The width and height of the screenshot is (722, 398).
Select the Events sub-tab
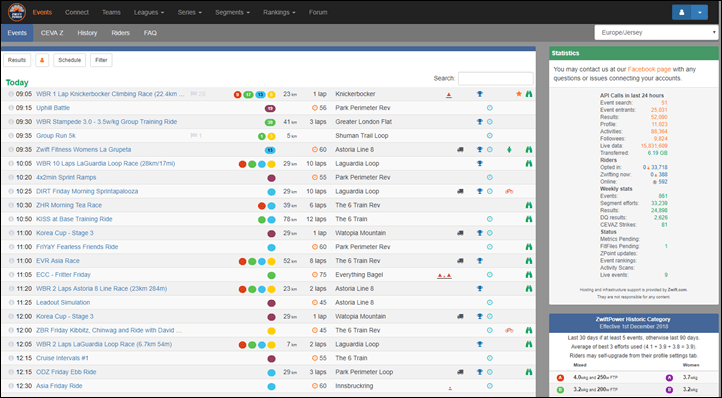click(x=17, y=33)
